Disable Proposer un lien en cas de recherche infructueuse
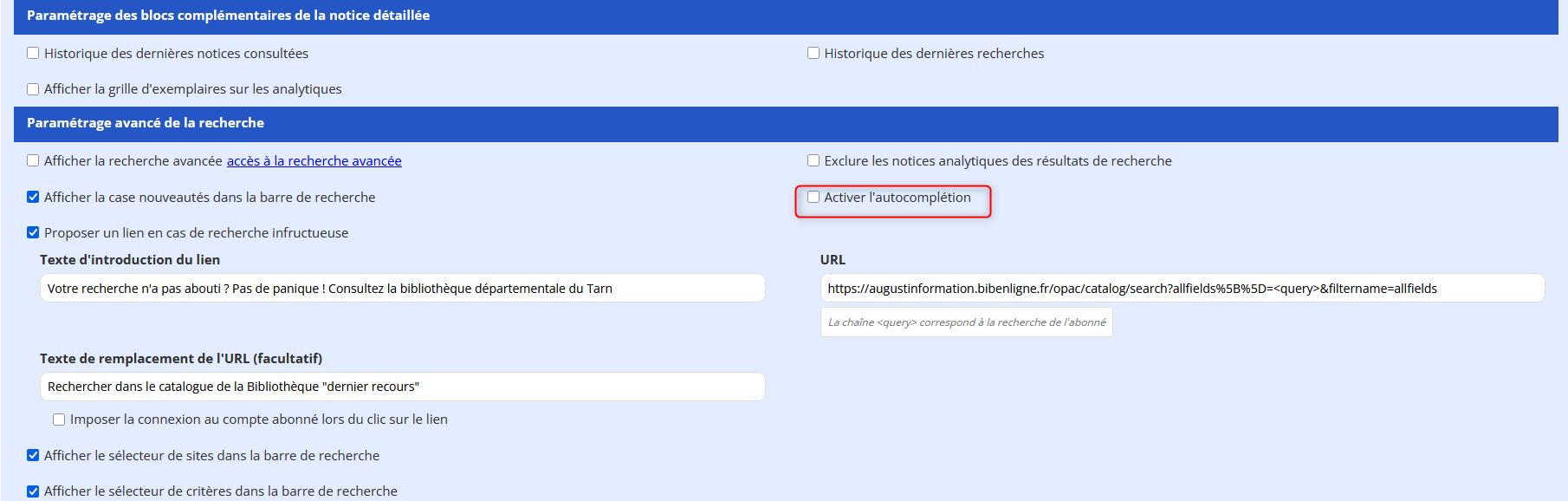Viewport: 1568px width, 501px height. (x=33, y=233)
